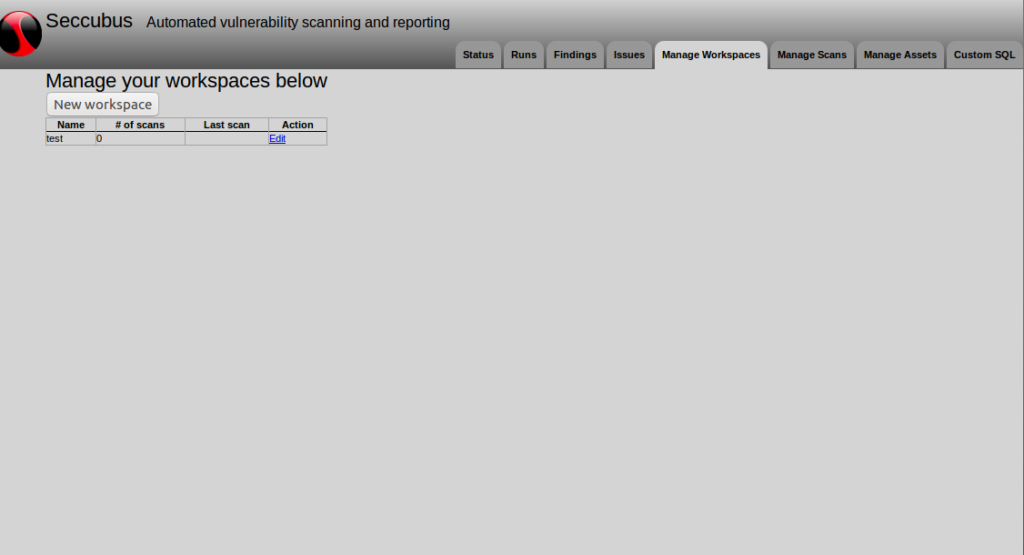This screenshot has height=555, width=1024.
Task: Open the Status tab
Action: (x=478, y=55)
